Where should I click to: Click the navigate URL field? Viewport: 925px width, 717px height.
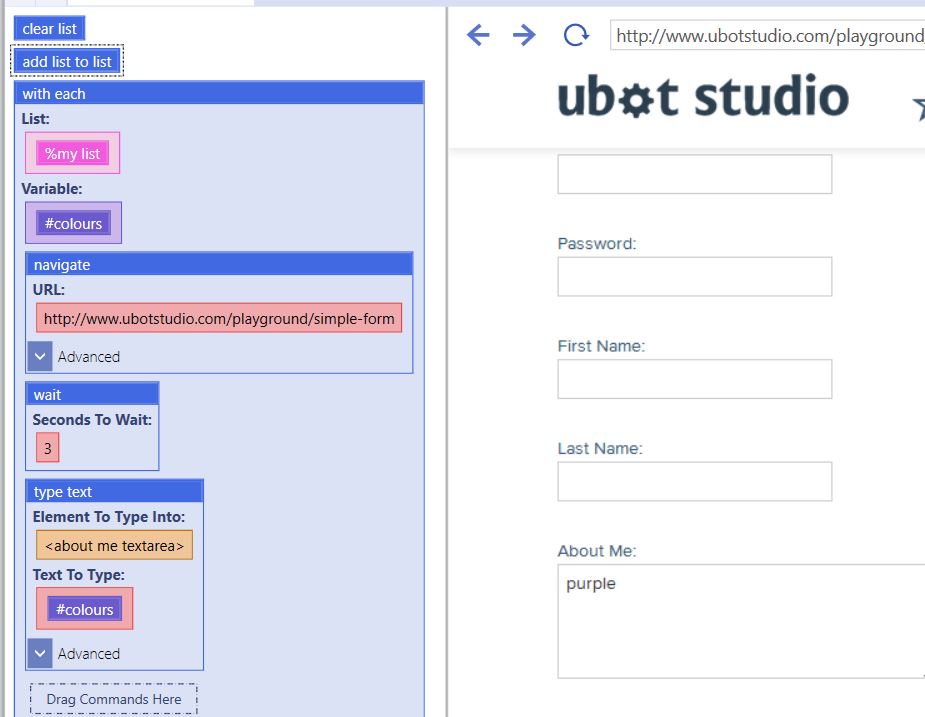coord(219,319)
